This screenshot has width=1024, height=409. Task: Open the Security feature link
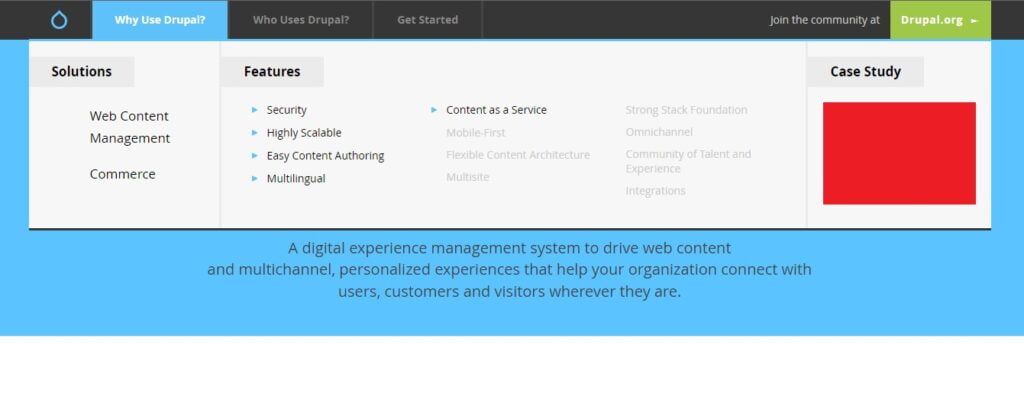pyautogui.click(x=286, y=110)
